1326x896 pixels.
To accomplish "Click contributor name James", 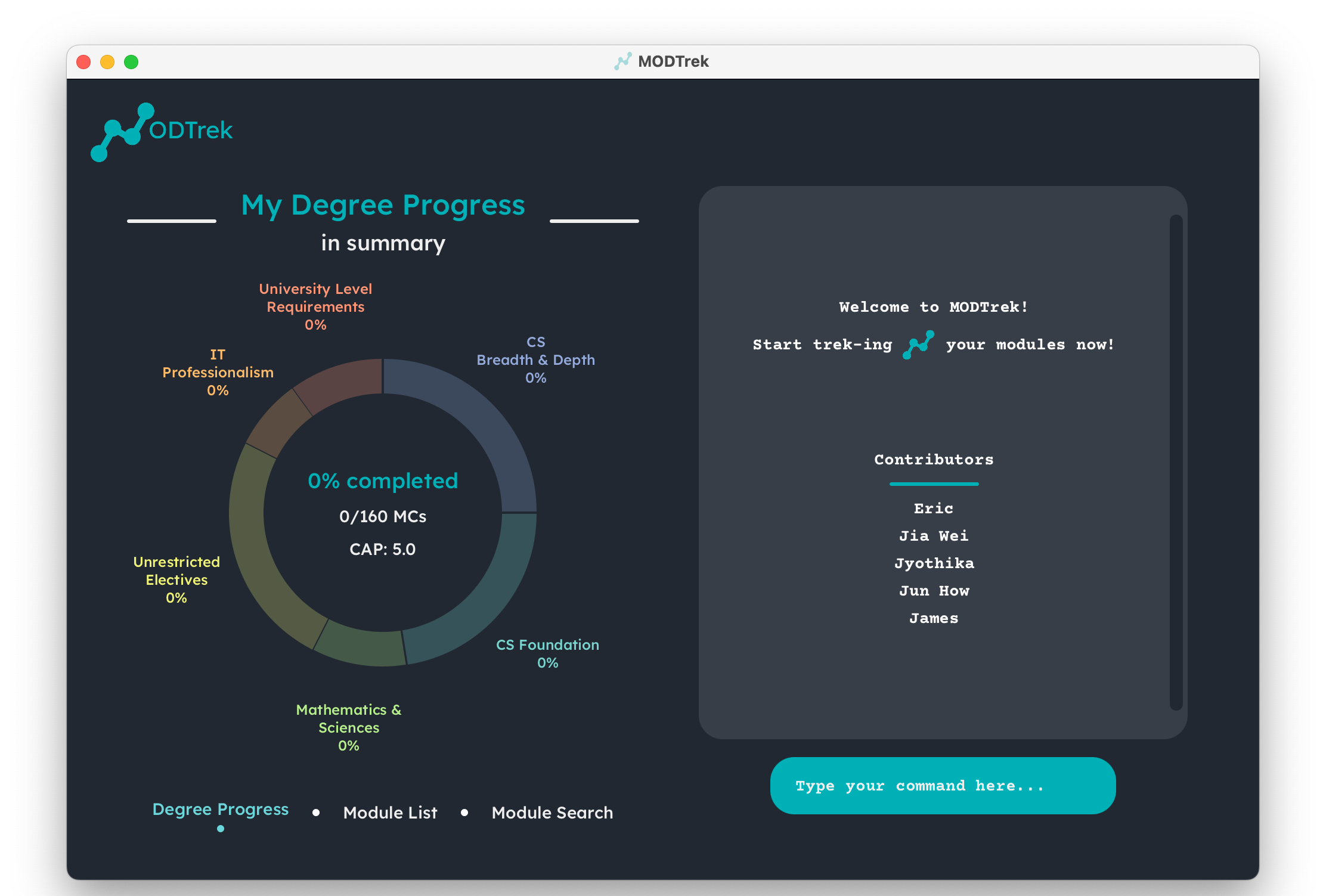I will pyautogui.click(x=934, y=618).
